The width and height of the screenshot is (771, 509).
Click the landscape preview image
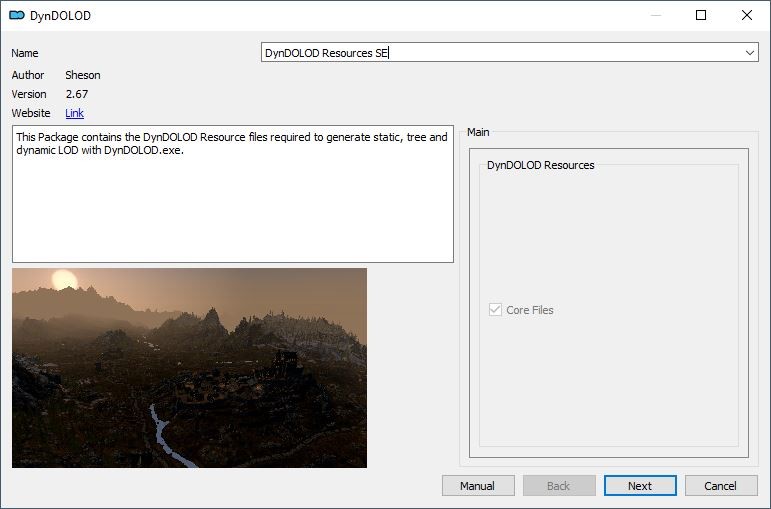(x=189, y=368)
